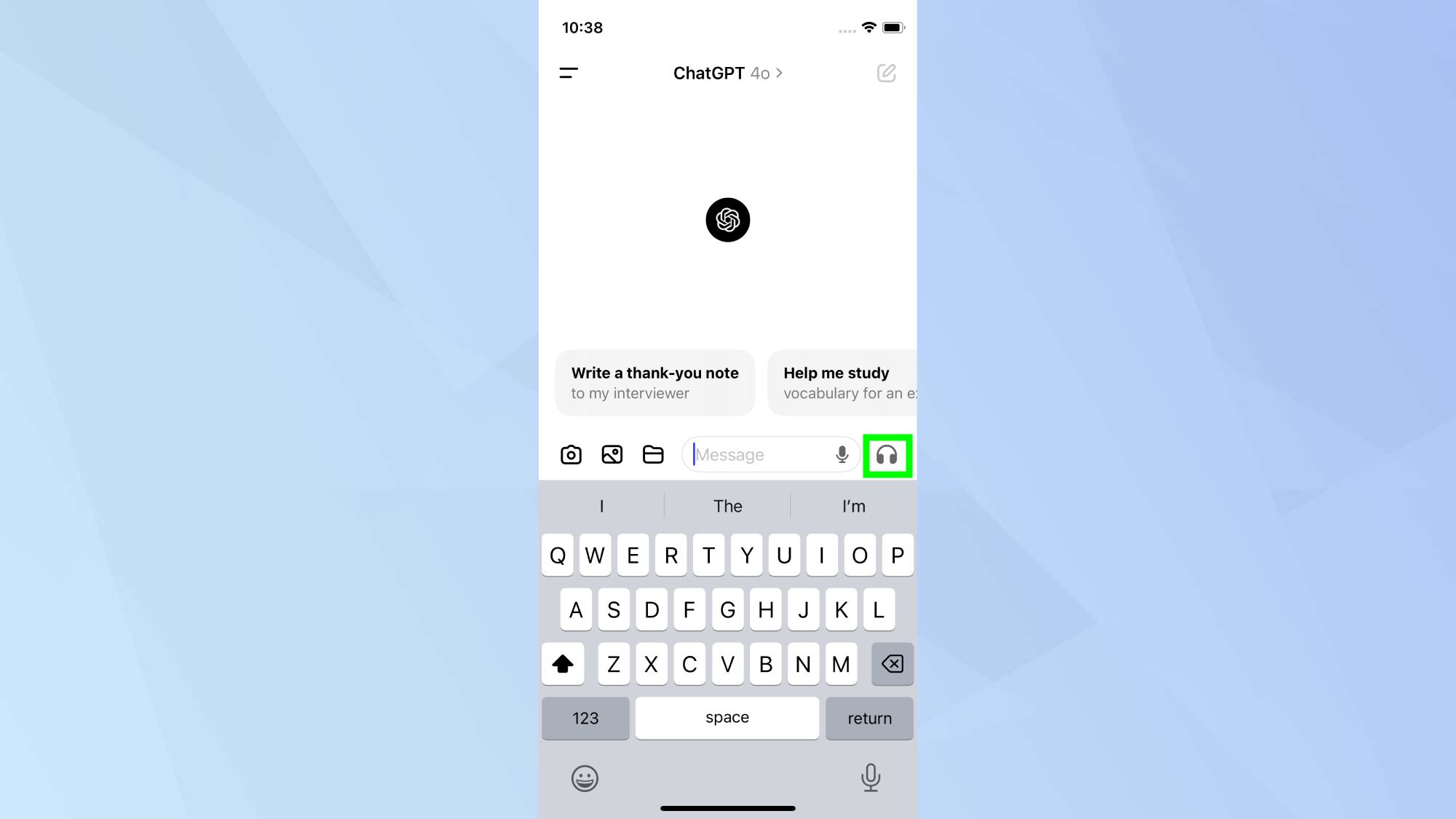Select image attachment icon
This screenshot has width=1456, height=819.
point(611,455)
